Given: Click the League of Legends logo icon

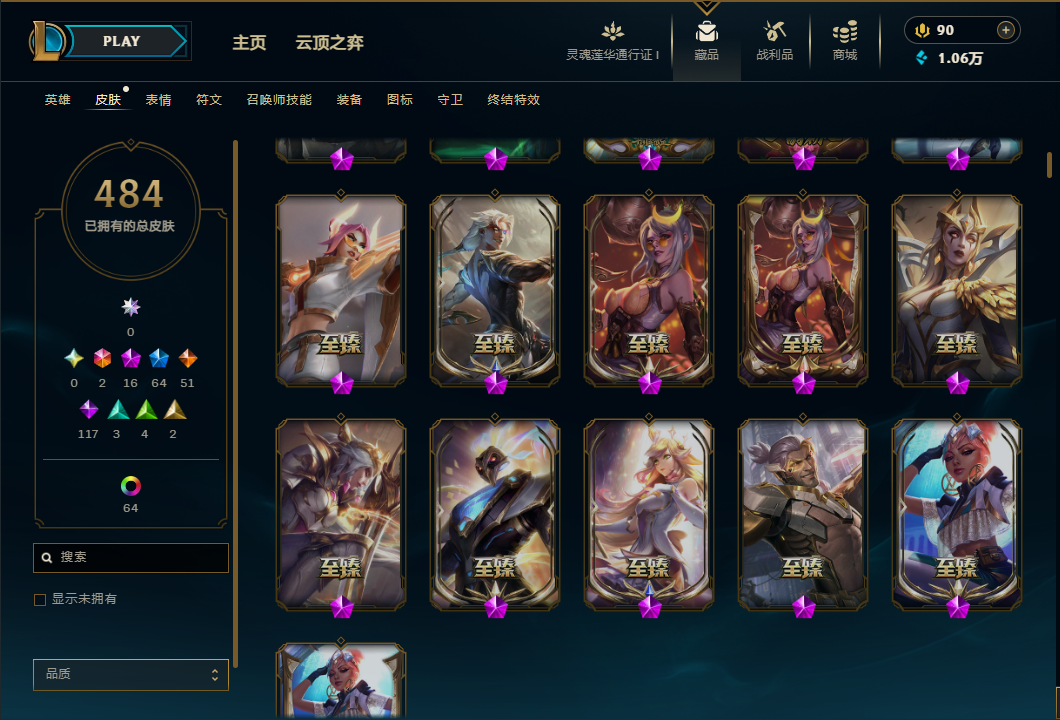Looking at the screenshot, I should pos(46,41).
